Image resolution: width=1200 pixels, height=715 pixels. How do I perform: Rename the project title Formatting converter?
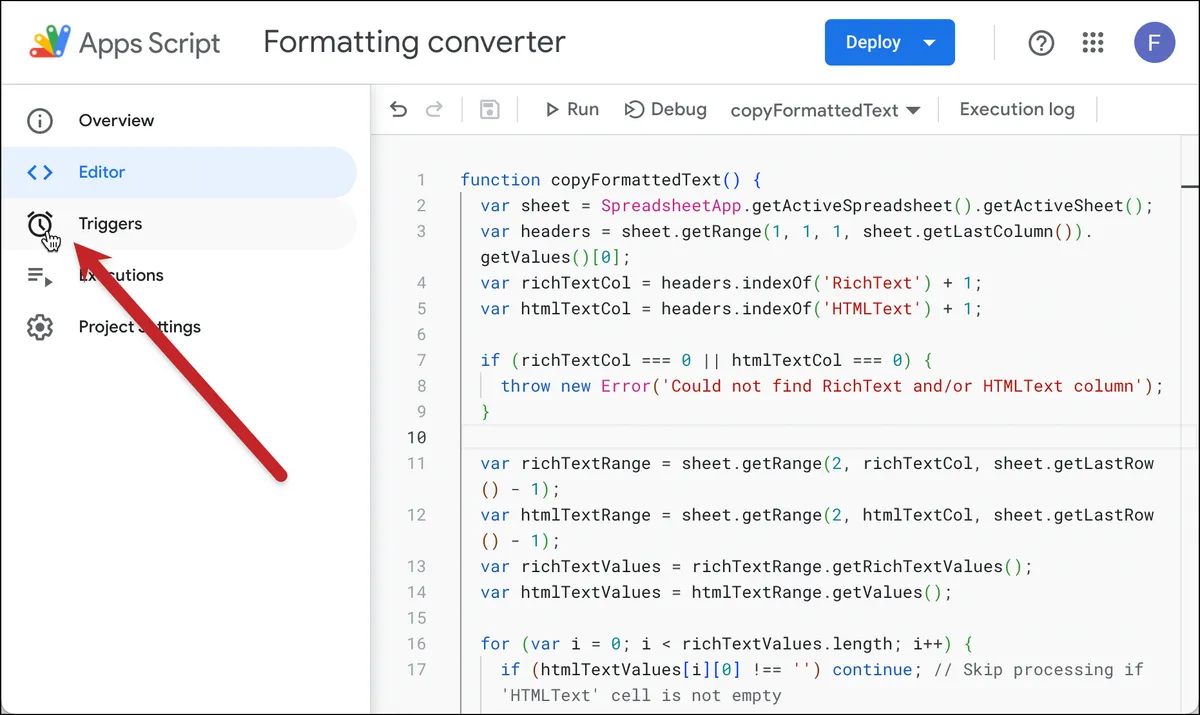414,42
